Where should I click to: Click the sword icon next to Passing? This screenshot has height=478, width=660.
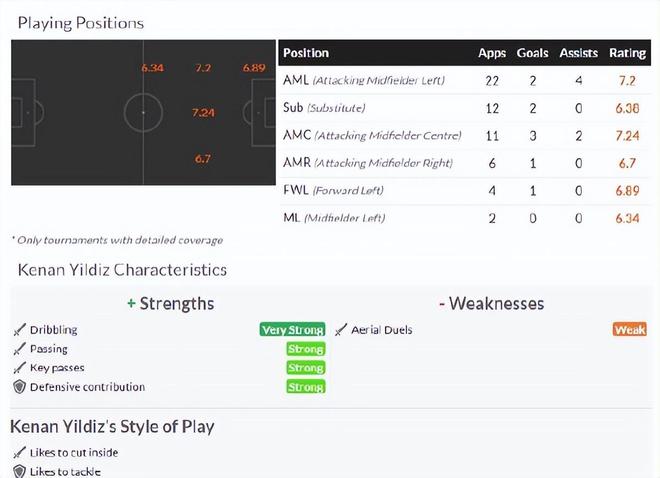tap(19, 349)
